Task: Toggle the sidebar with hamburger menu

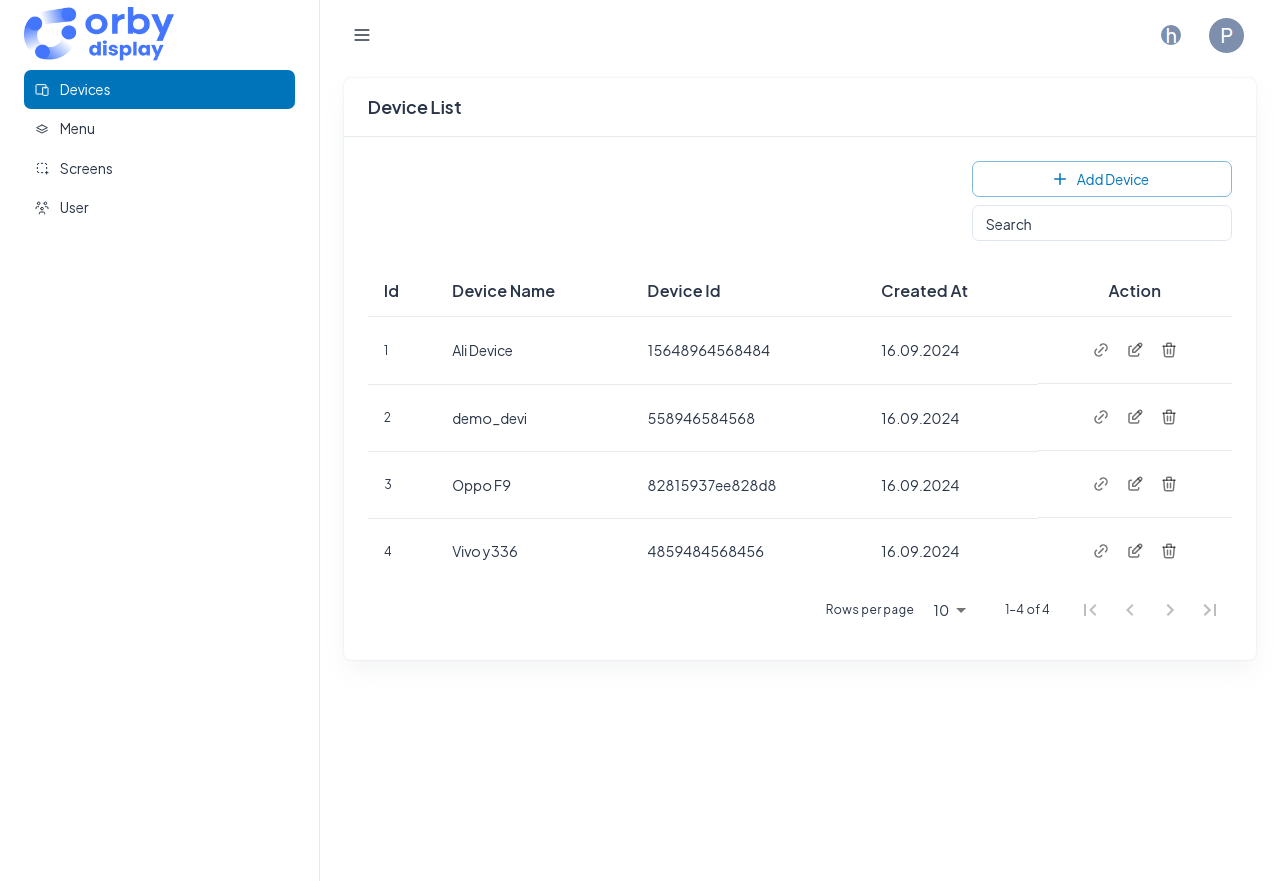Action: 362,35
